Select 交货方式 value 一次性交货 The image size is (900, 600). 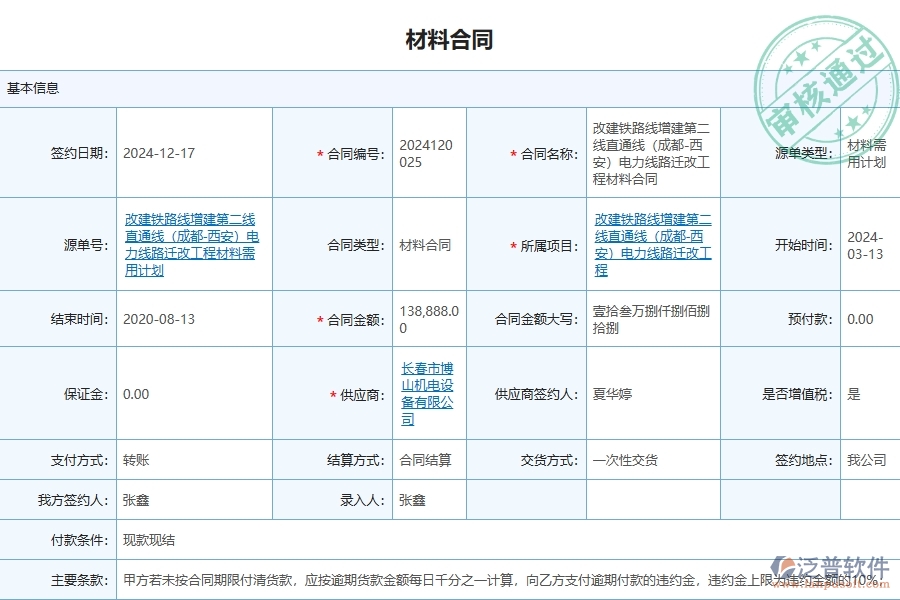(x=630, y=460)
